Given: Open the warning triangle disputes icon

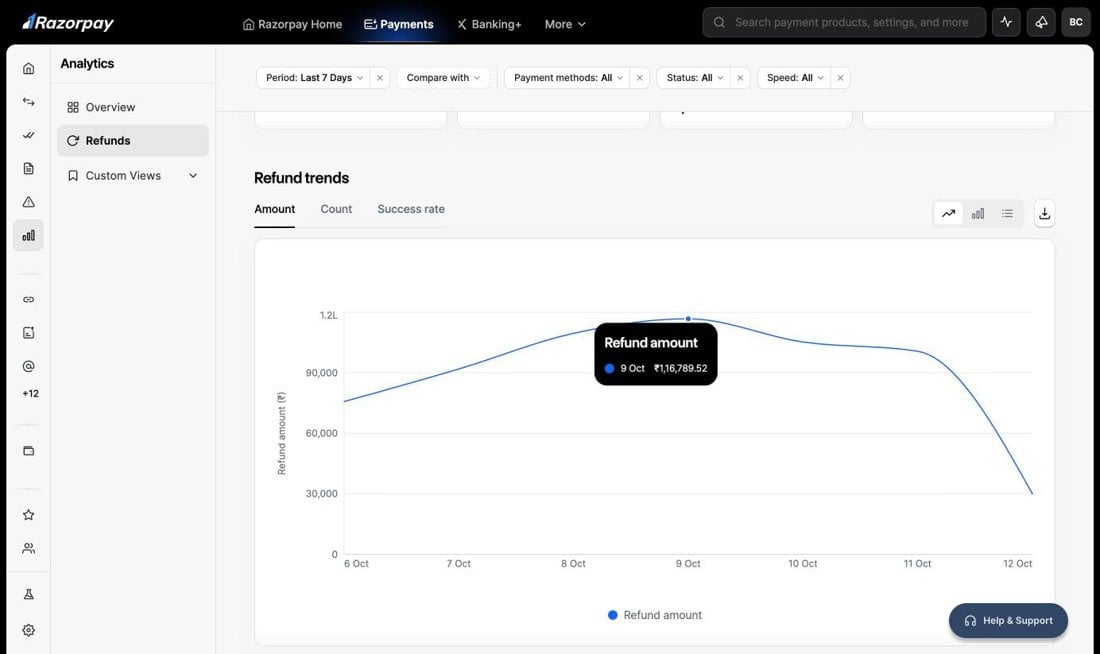Looking at the screenshot, I should point(28,202).
